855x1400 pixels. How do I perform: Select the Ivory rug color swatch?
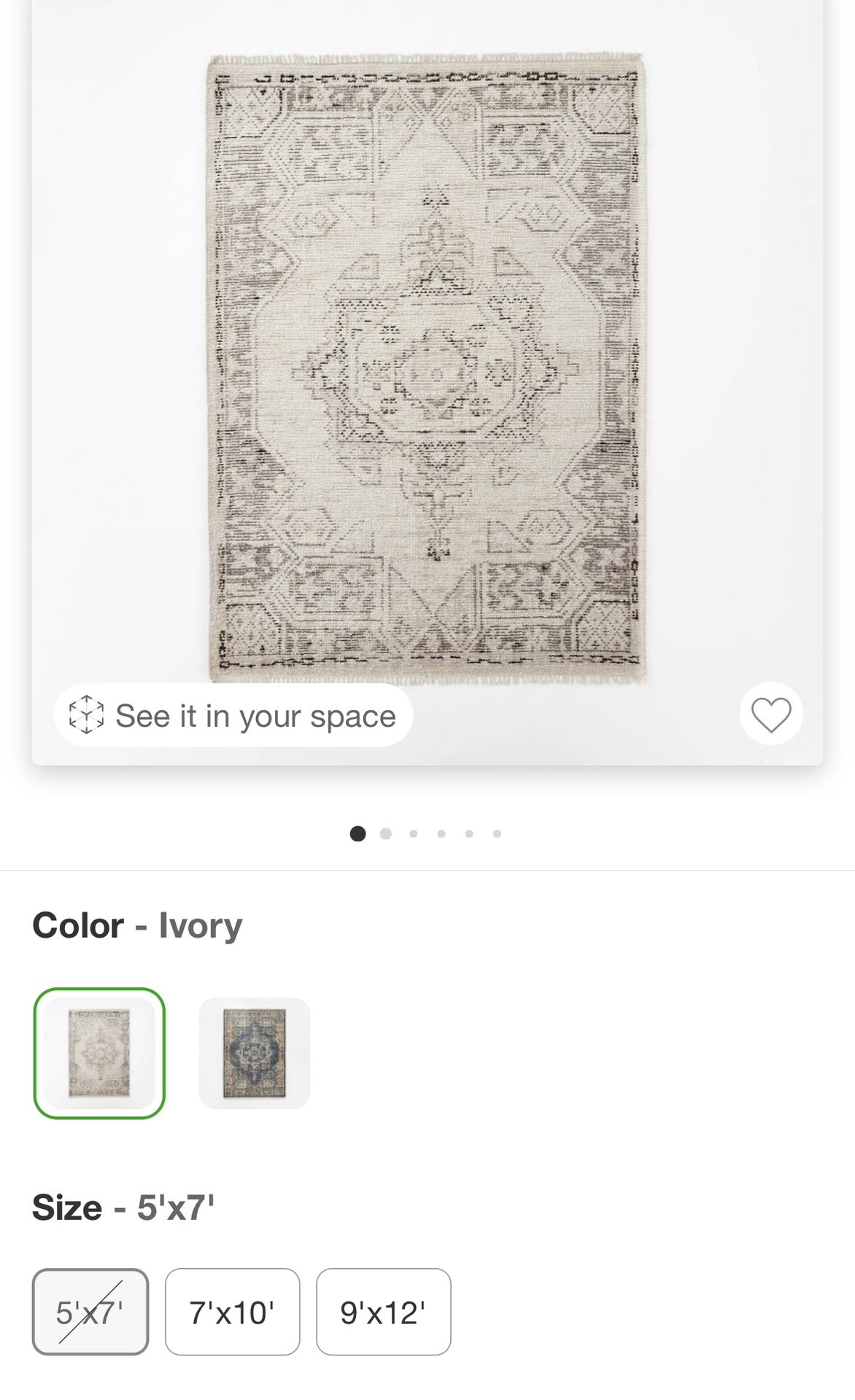99,1053
